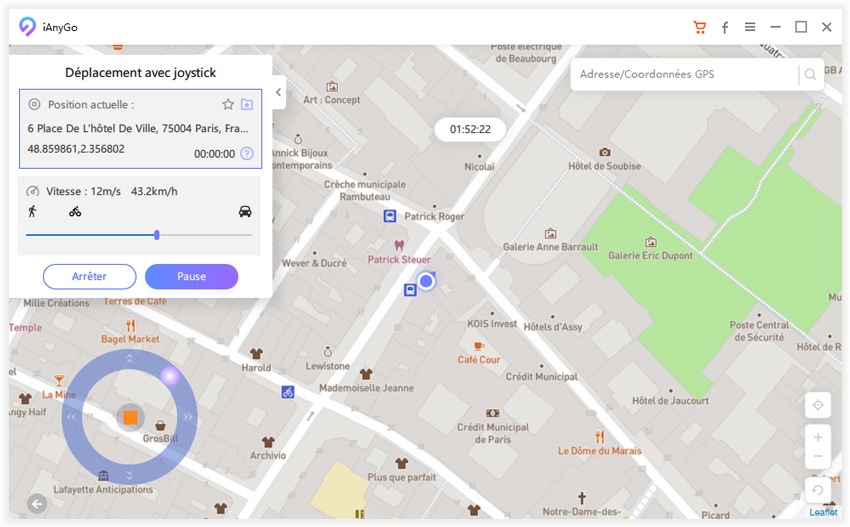This screenshot has width=850, height=527.
Task: Click the Café Cour cup icon
Action: pos(479,345)
